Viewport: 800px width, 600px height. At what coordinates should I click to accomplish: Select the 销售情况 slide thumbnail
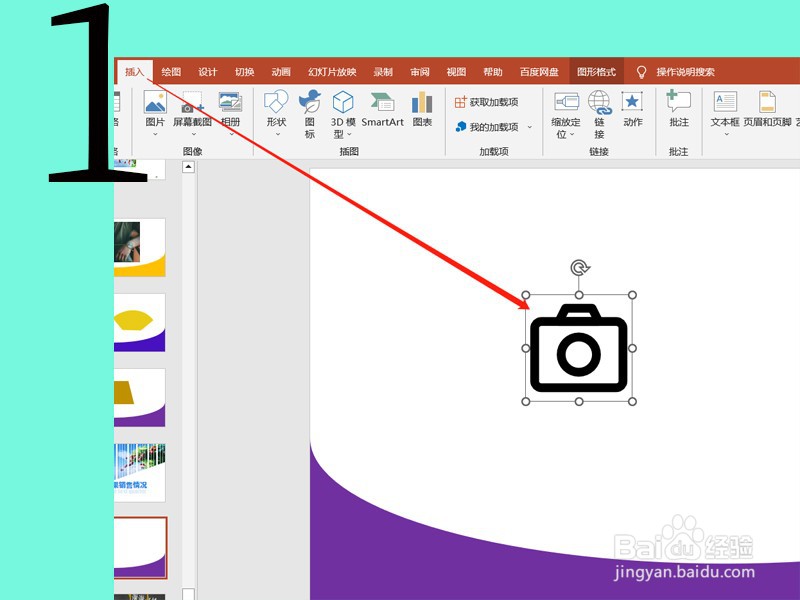[x=139, y=472]
